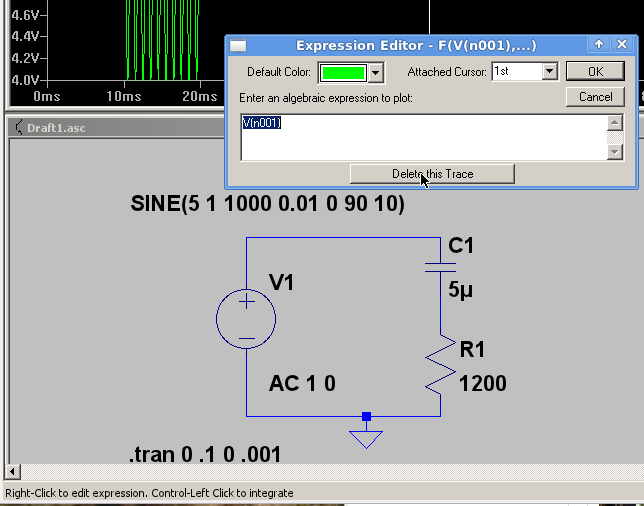
Task: Close the Expression Editor with X button
Action: 622,45
